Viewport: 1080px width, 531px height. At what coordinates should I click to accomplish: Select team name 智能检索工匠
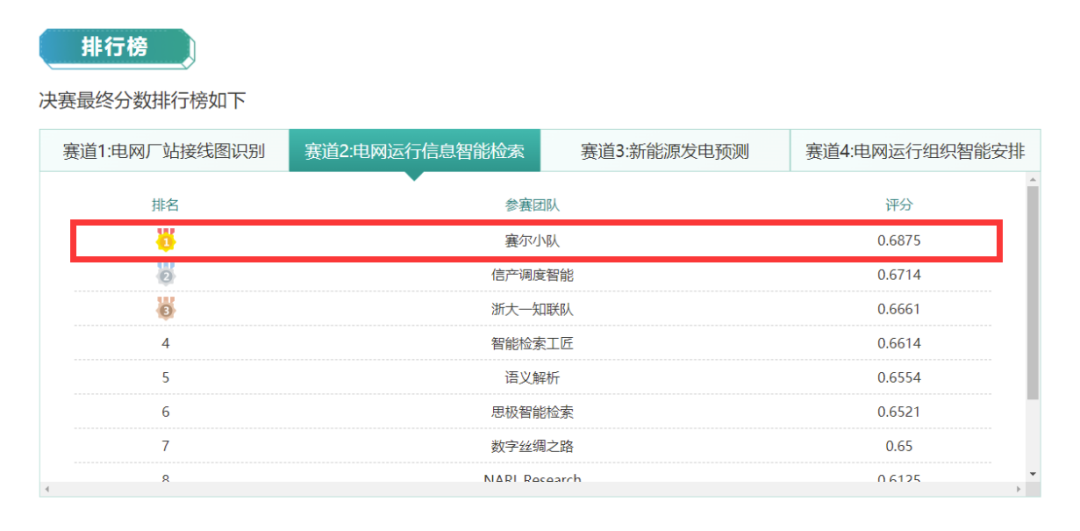point(532,344)
